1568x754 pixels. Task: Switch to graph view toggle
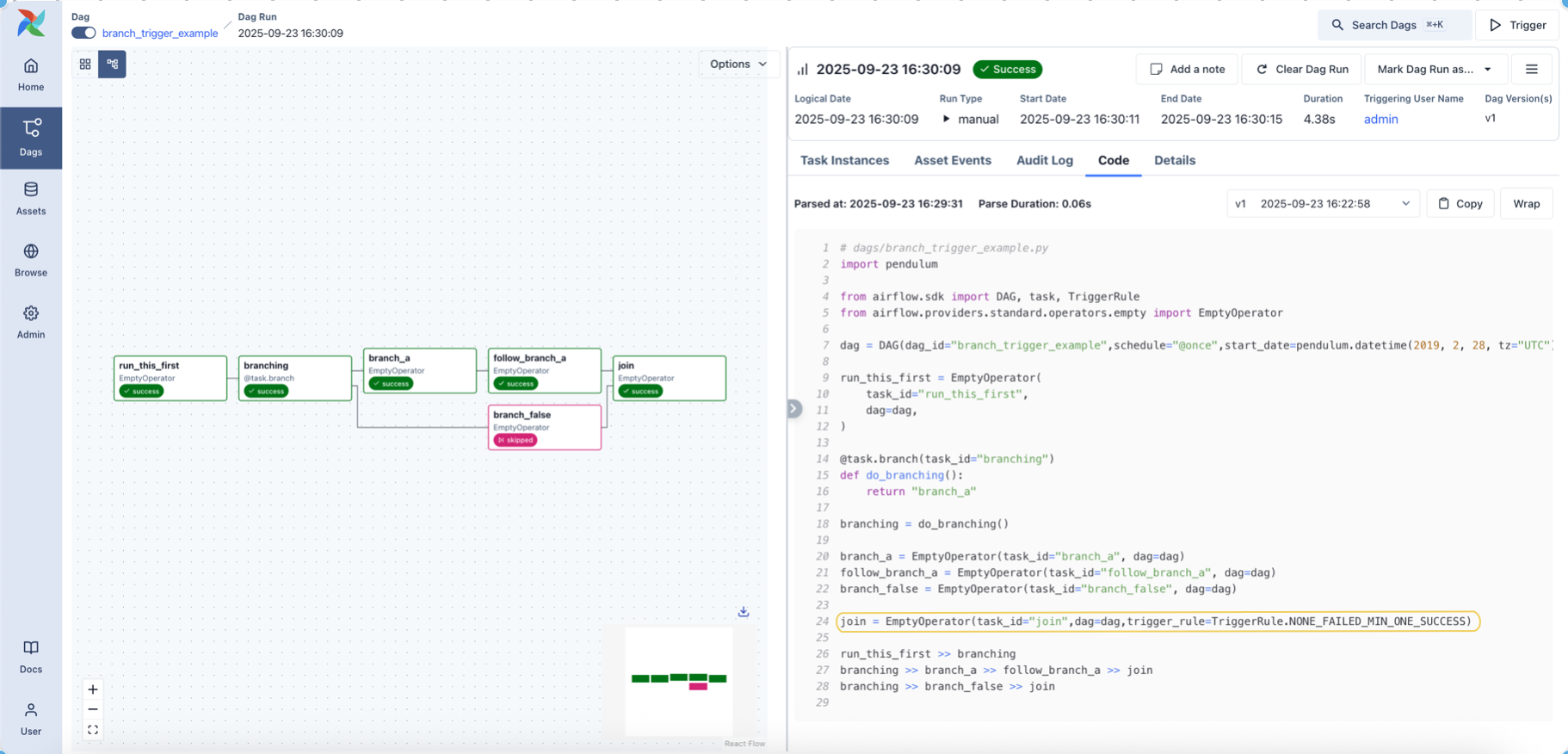112,64
